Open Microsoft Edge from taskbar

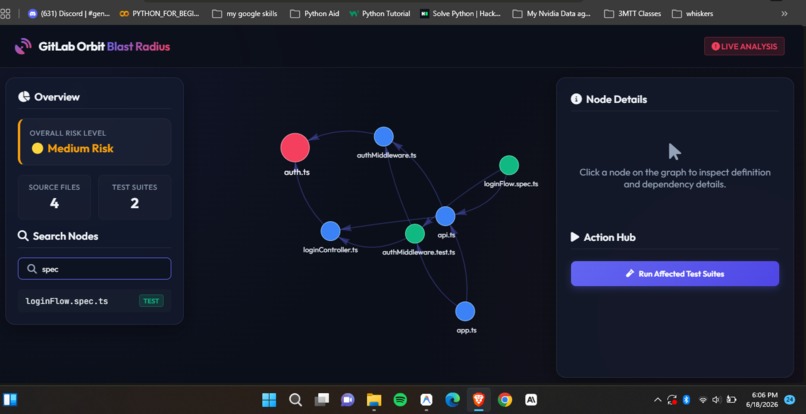tap(452, 400)
